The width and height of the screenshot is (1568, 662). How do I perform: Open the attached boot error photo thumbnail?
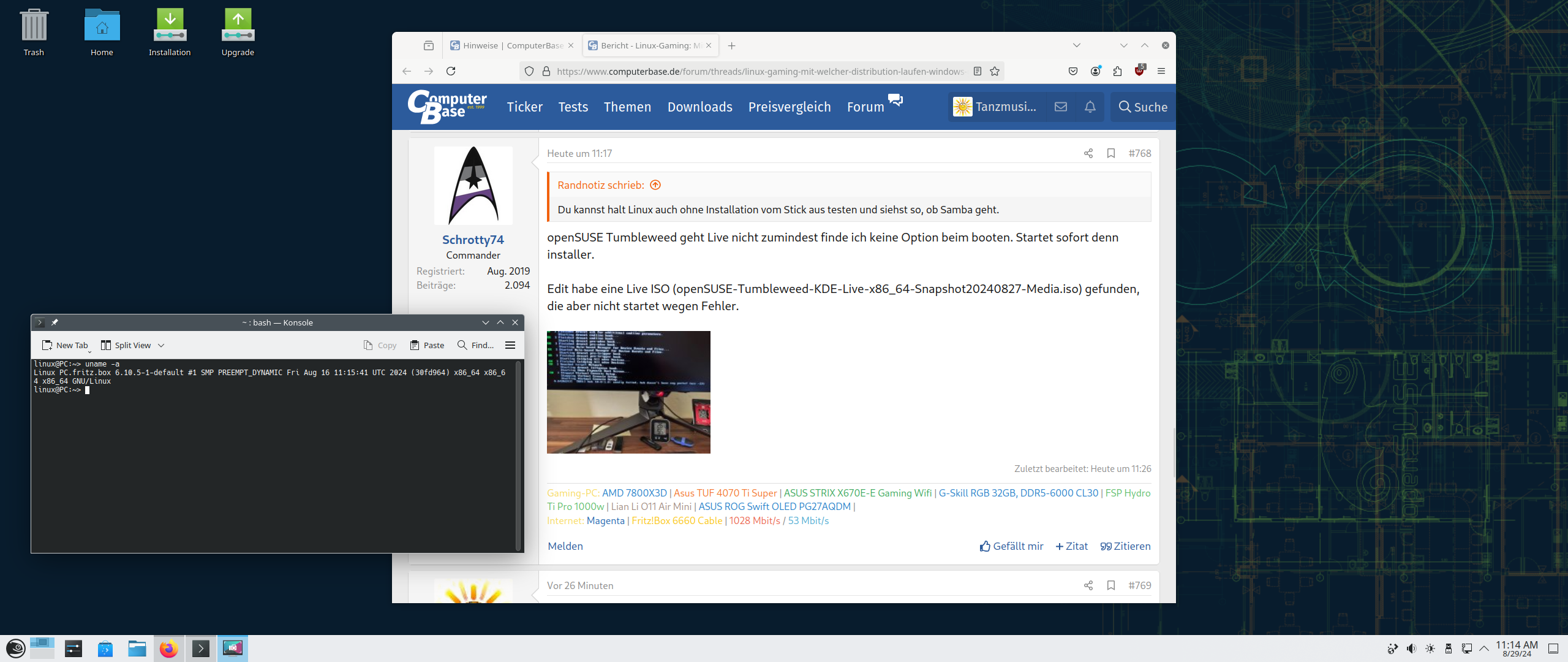pos(628,392)
